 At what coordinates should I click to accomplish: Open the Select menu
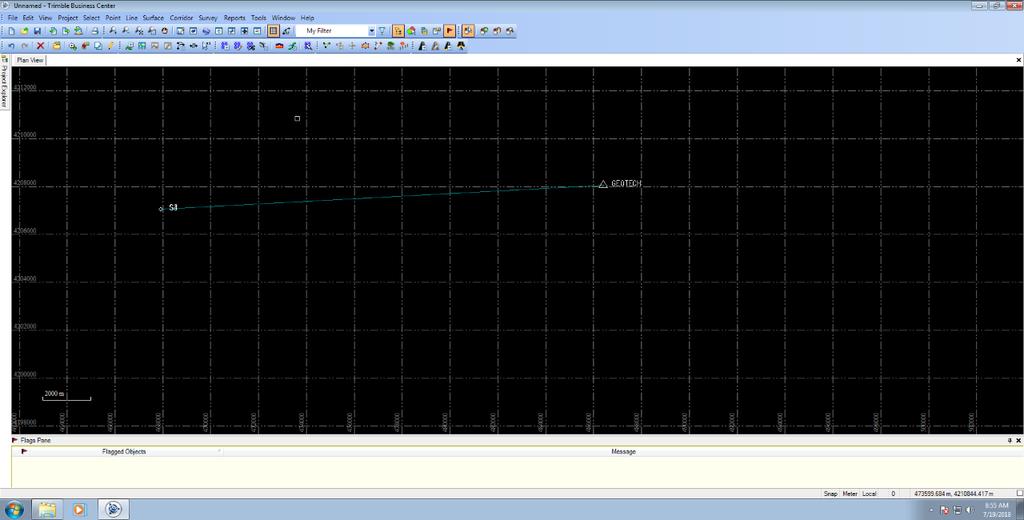[x=91, y=18]
